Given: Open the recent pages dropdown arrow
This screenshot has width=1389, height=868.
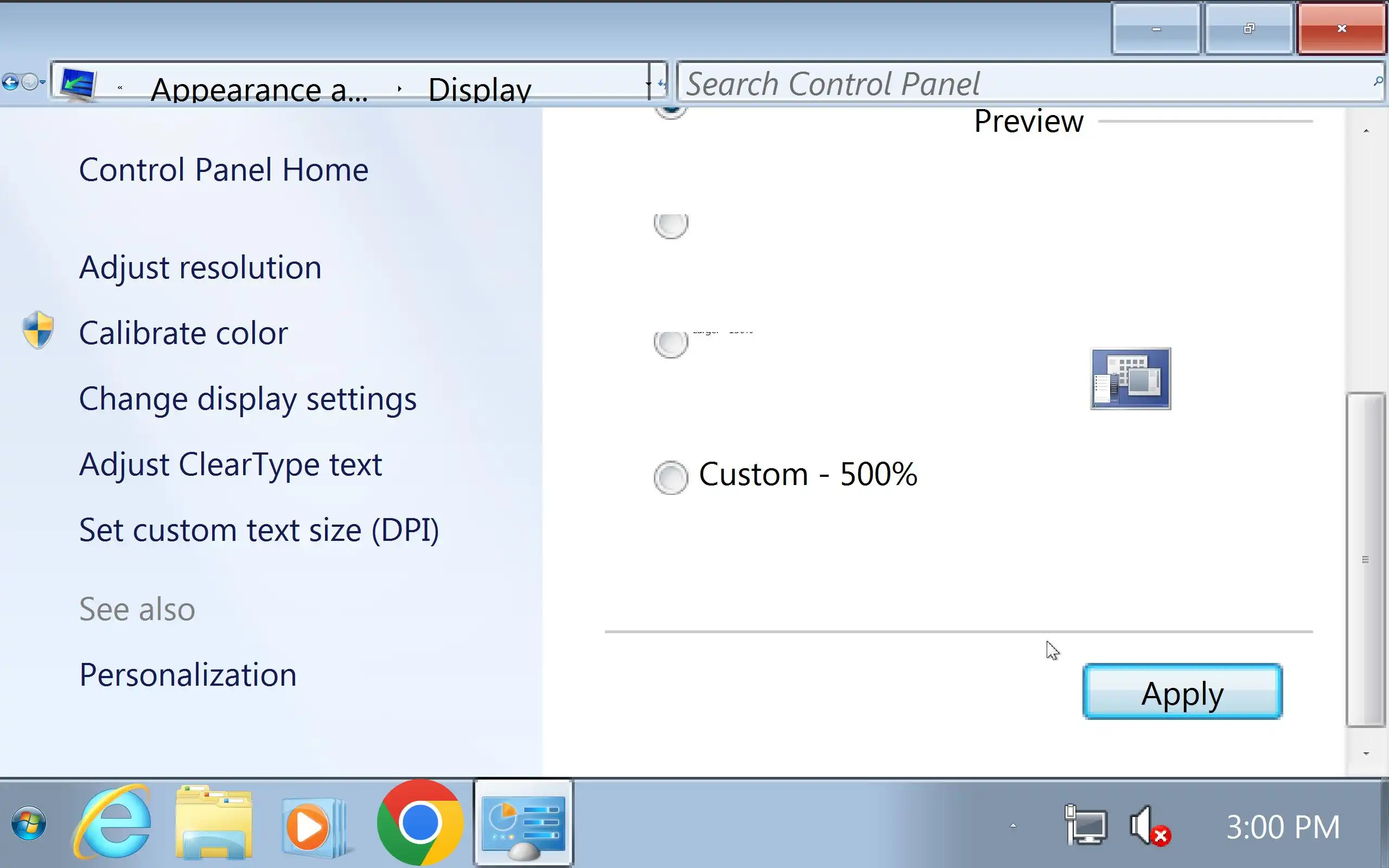Looking at the screenshot, I should [42, 82].
